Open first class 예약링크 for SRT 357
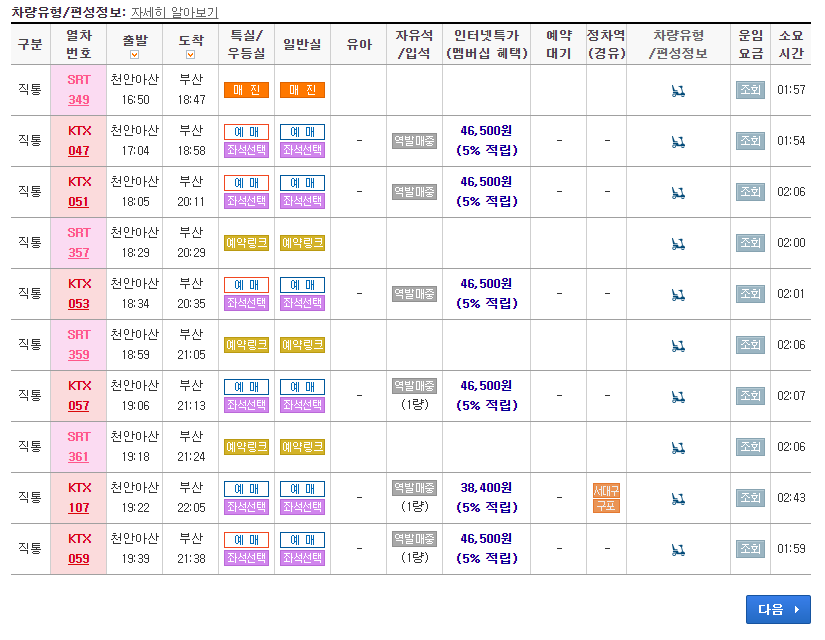This screenshot has width=825, height=640. click(246, 243)
